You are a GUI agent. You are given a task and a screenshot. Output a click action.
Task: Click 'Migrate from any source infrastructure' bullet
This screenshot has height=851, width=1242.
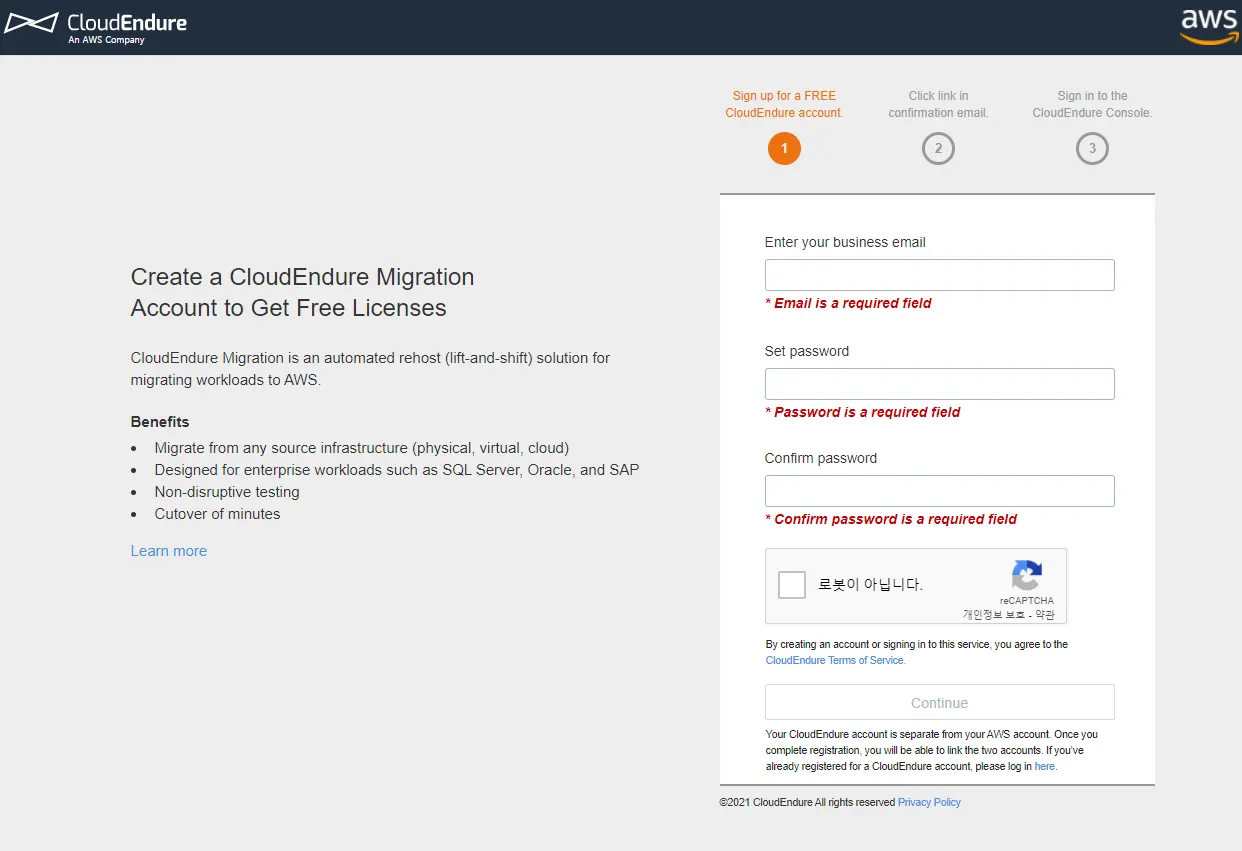point(362,448)
